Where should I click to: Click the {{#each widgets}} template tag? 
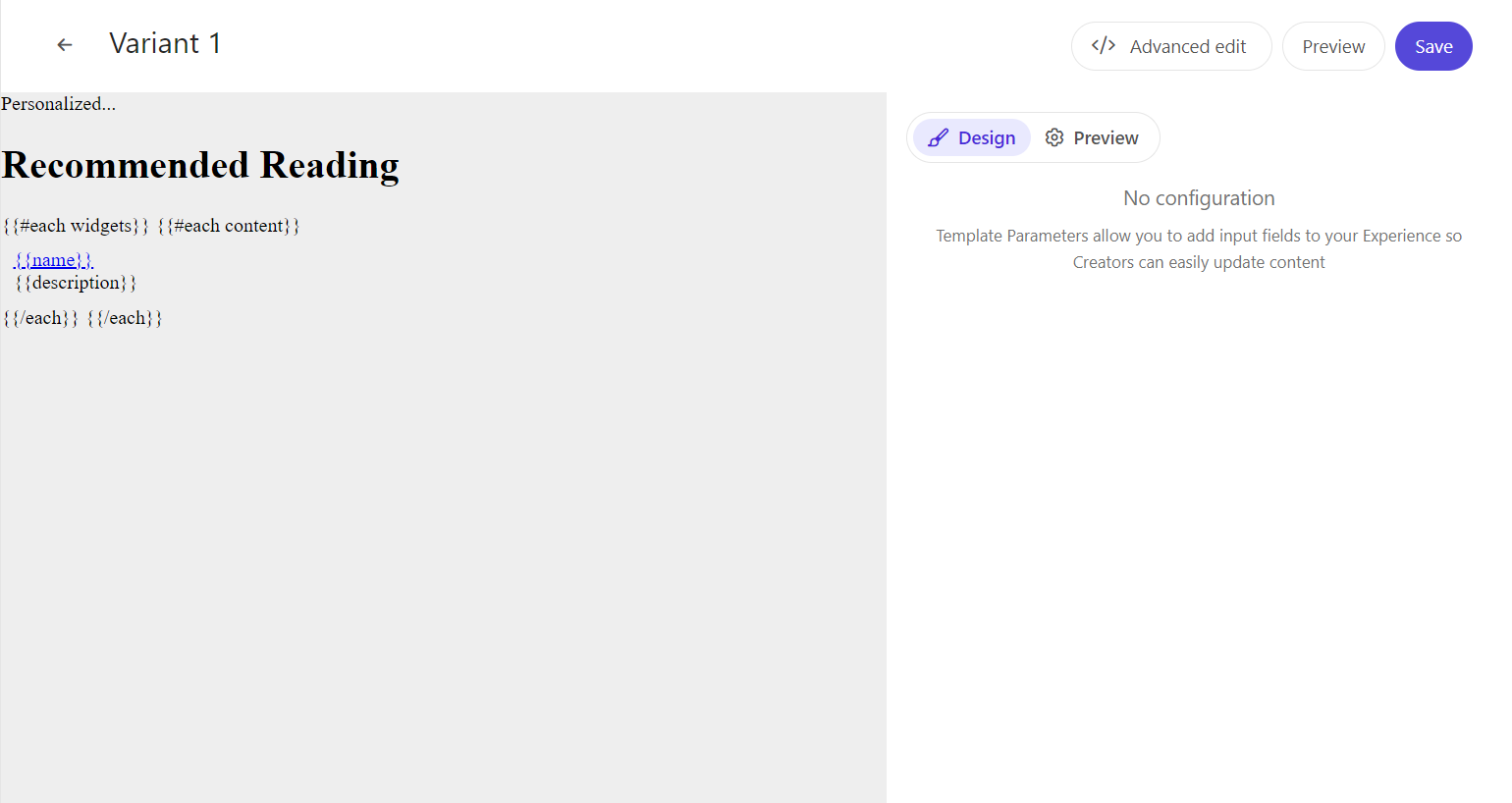pyautogui.click(x=74, y=226)
